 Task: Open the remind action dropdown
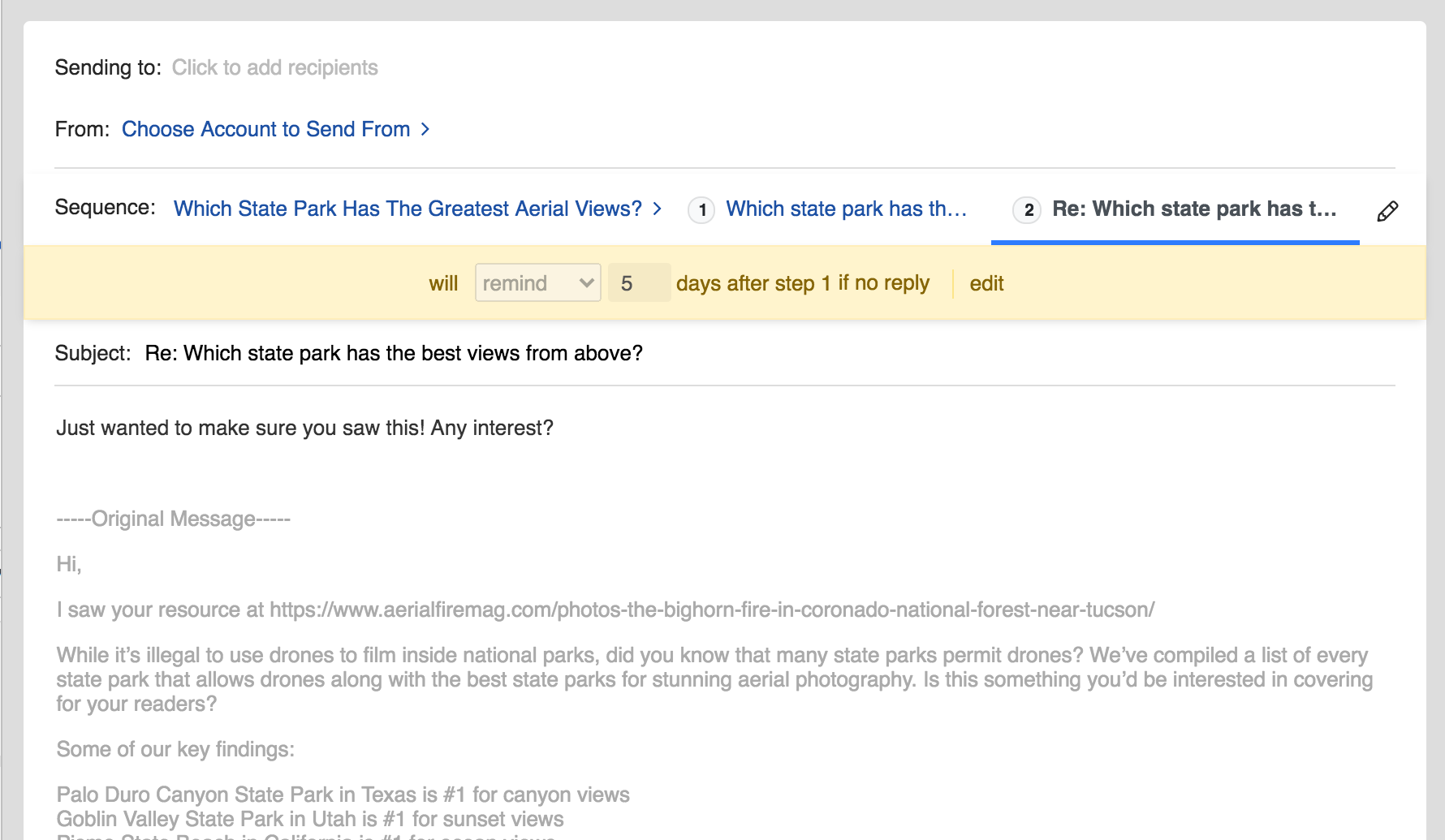537,283
